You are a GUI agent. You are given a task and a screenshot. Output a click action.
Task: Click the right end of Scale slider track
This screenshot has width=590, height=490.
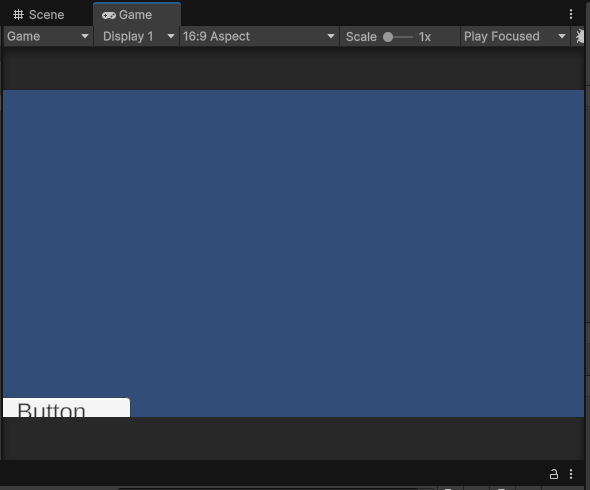(411, 37)
